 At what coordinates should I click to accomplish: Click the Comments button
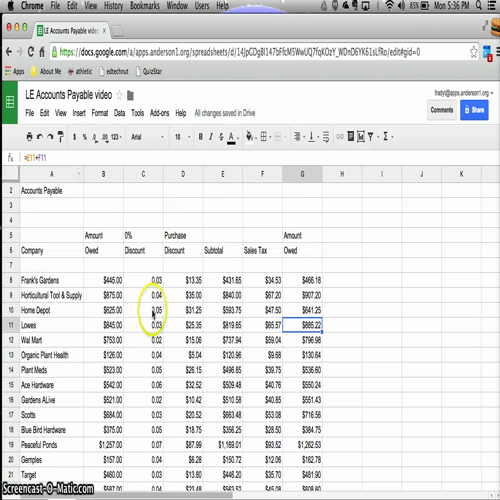442,110
